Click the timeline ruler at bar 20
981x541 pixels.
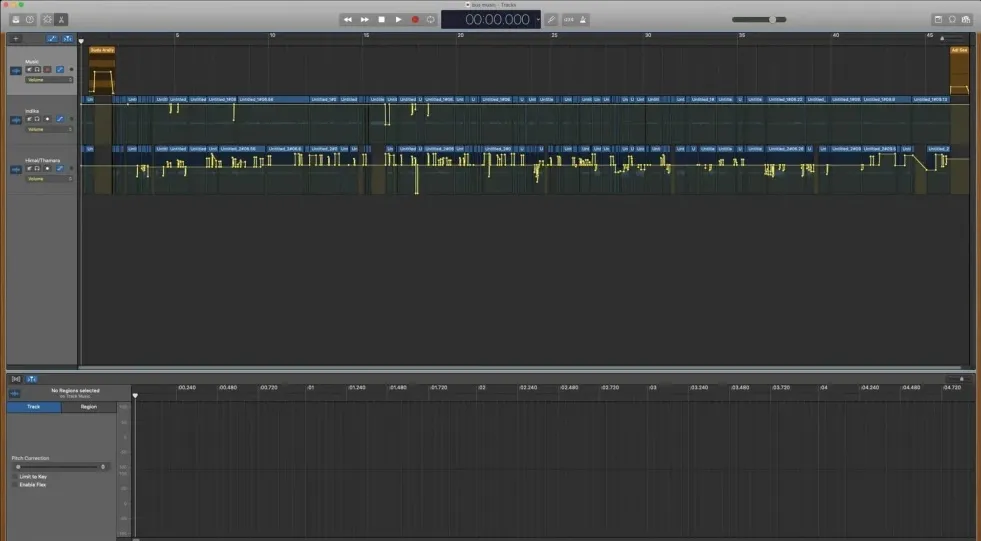pyautogui.click(x=460, y=36)
